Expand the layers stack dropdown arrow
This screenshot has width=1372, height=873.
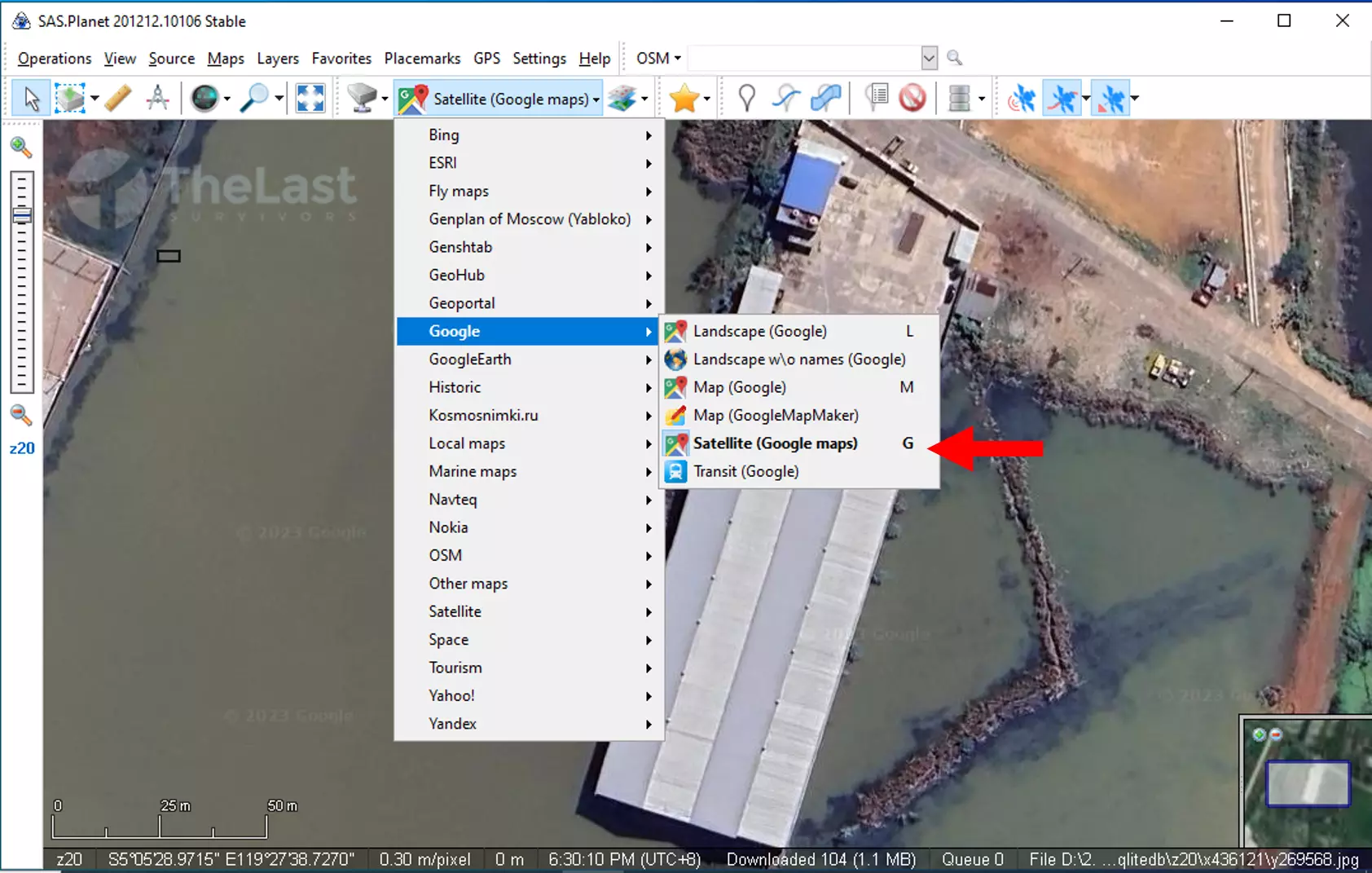tap(644, 99)
